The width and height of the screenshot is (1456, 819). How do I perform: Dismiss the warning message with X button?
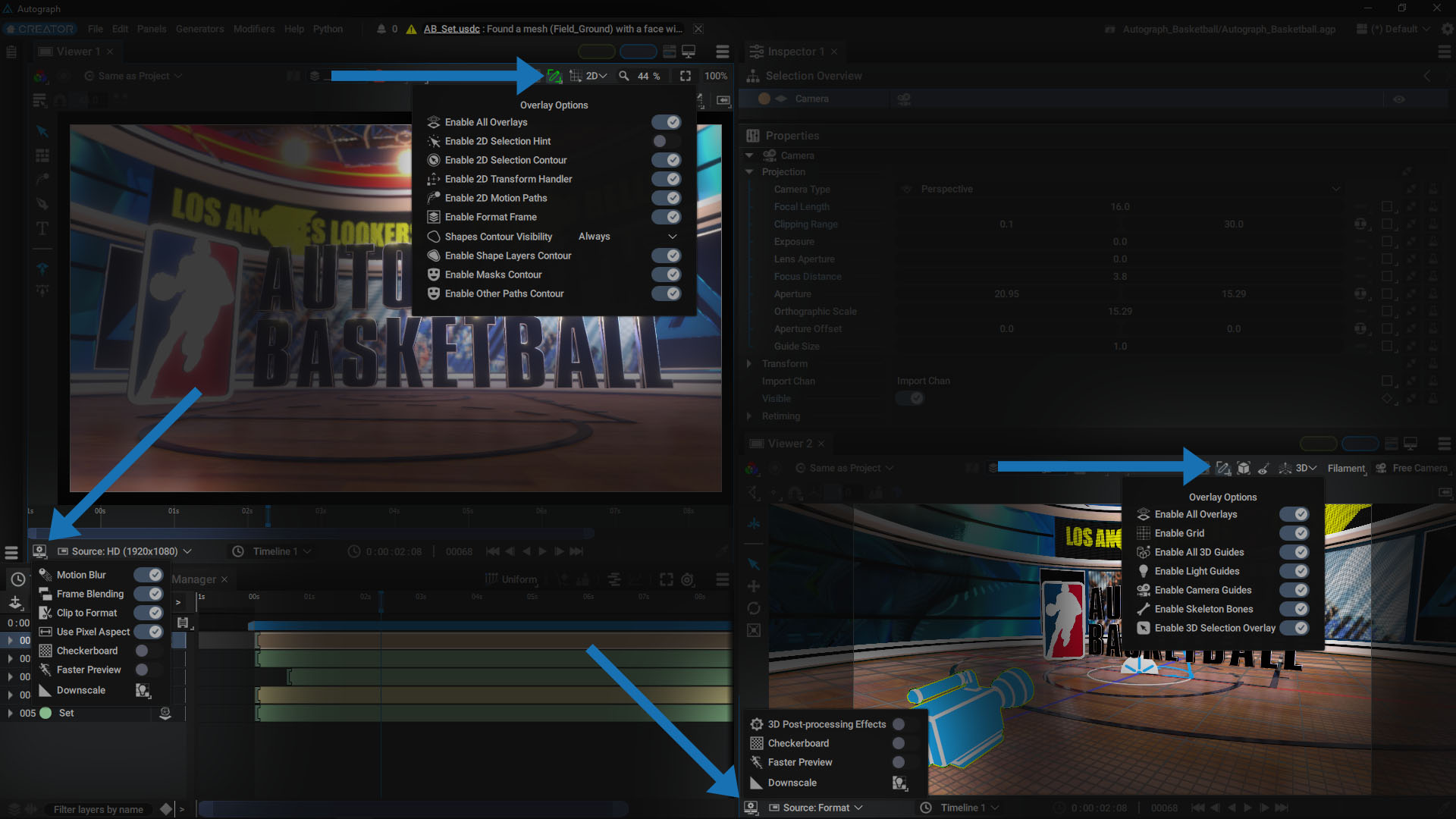[698, 29]
